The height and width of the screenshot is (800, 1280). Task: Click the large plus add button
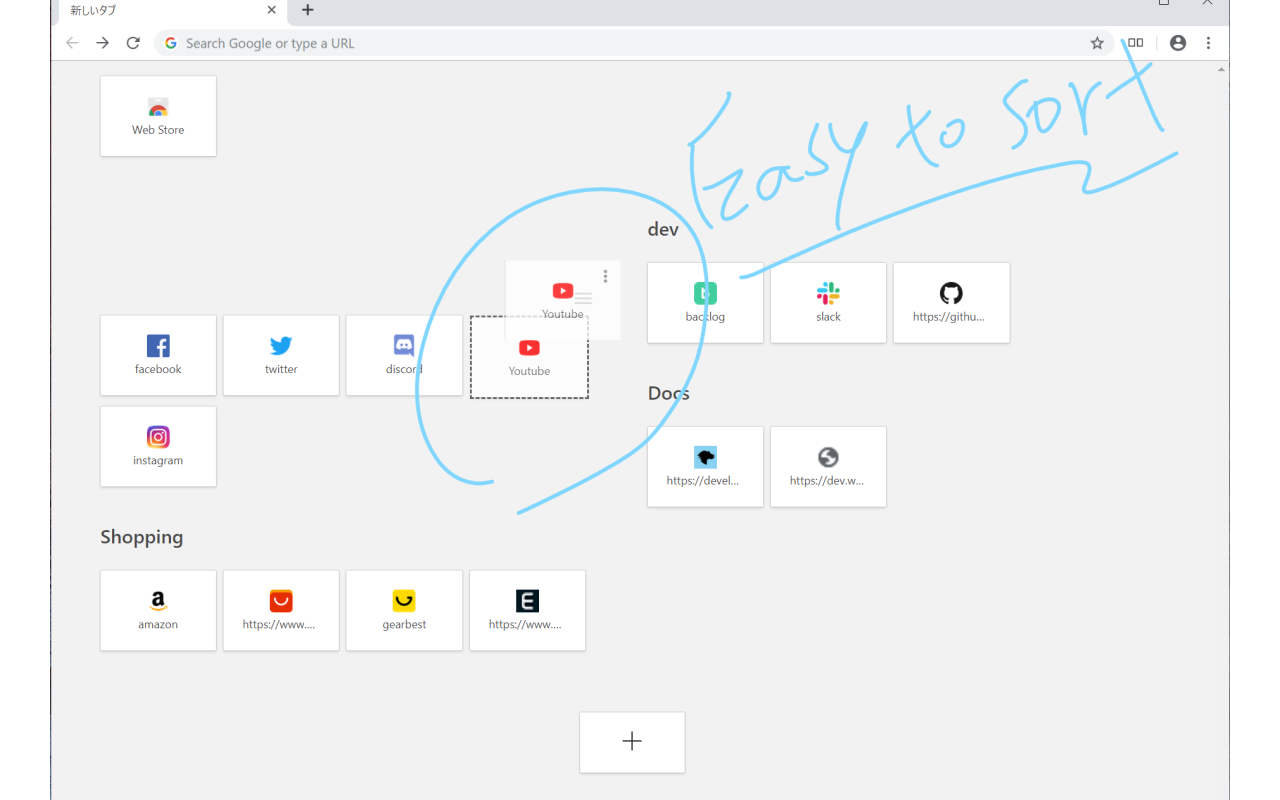tap(632, 742)
